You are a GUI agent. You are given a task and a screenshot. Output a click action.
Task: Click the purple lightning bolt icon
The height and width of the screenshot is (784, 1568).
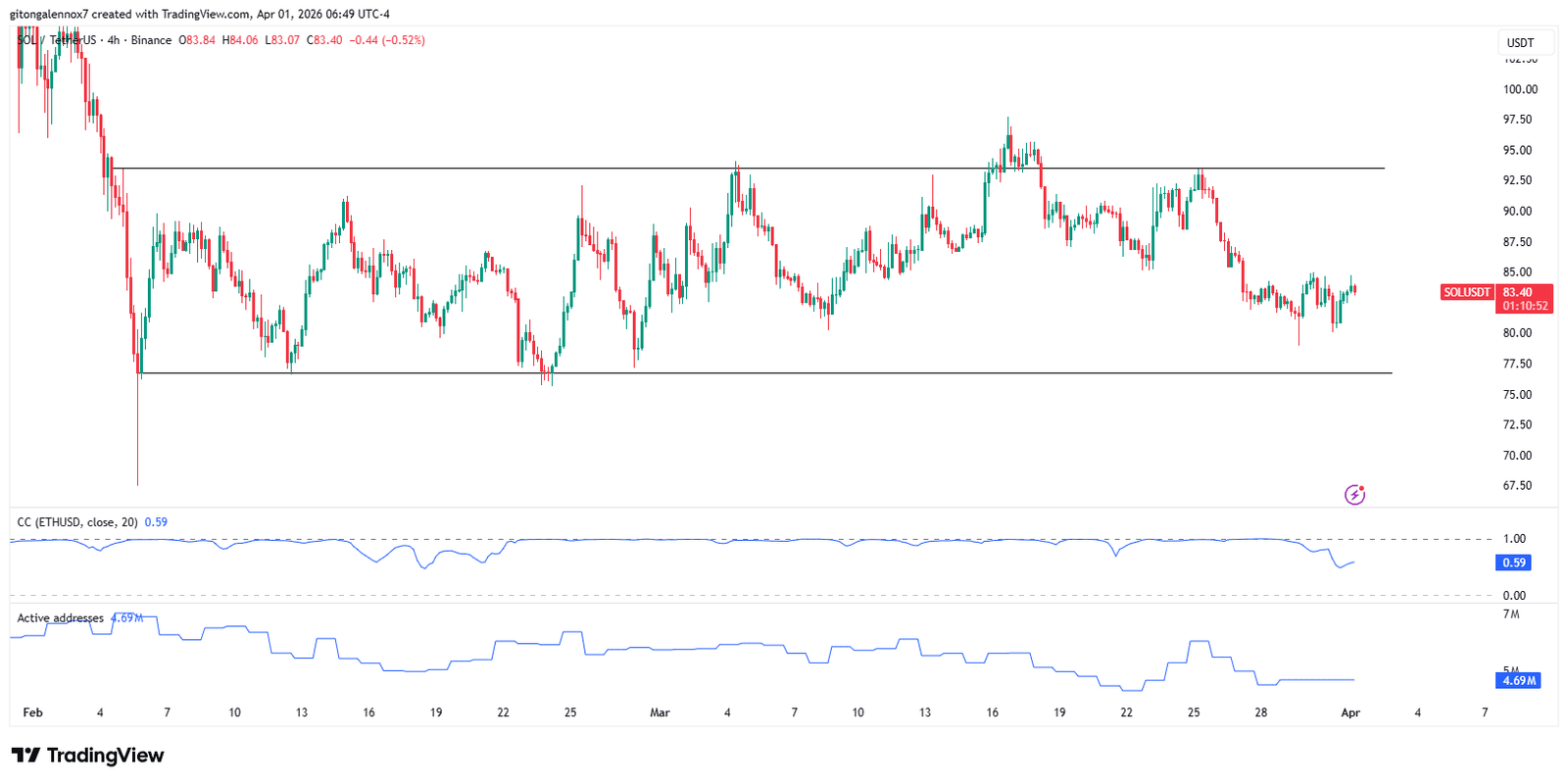(1354, 495)
